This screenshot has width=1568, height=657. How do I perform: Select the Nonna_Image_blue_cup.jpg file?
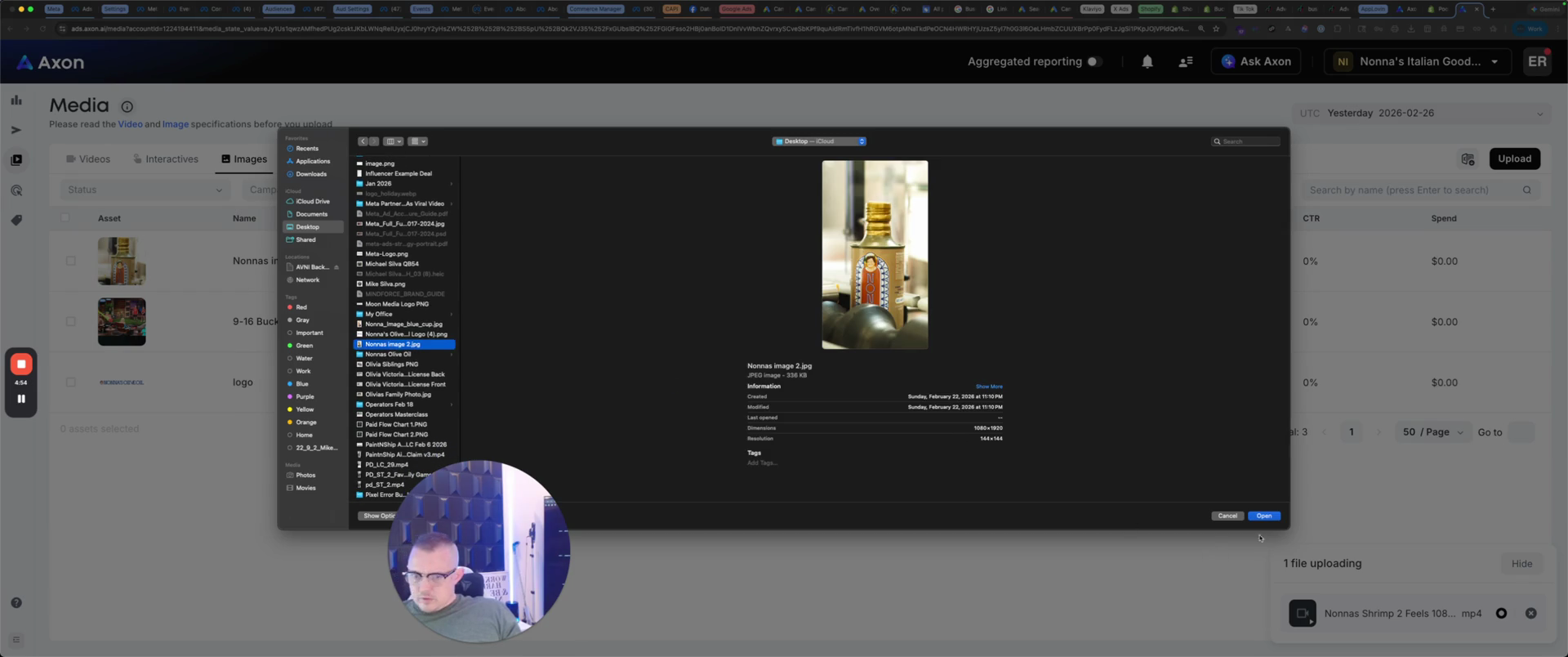pyautogui.click(x=403, y=324)
